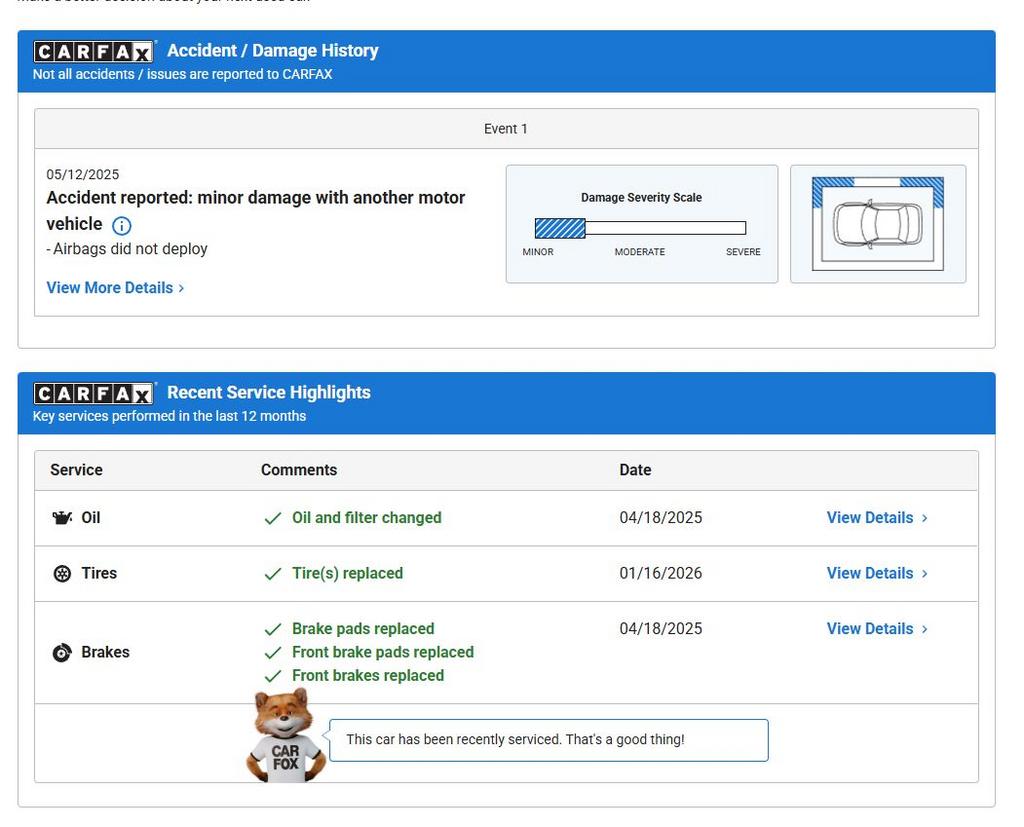Click the Car Fox mascot image
Screen dimensions: 1024x827
[285, 738]
